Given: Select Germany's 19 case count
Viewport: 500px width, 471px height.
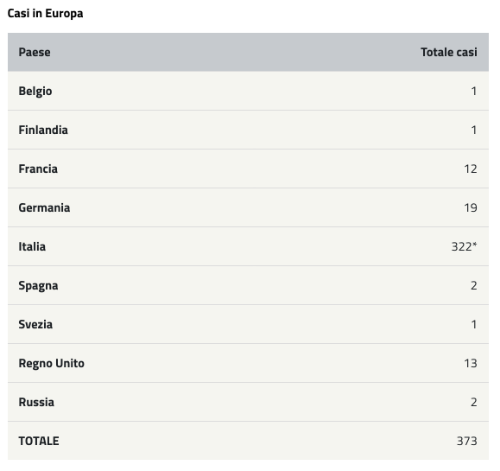Looking at the screenshot, I should tap(471, 208).
